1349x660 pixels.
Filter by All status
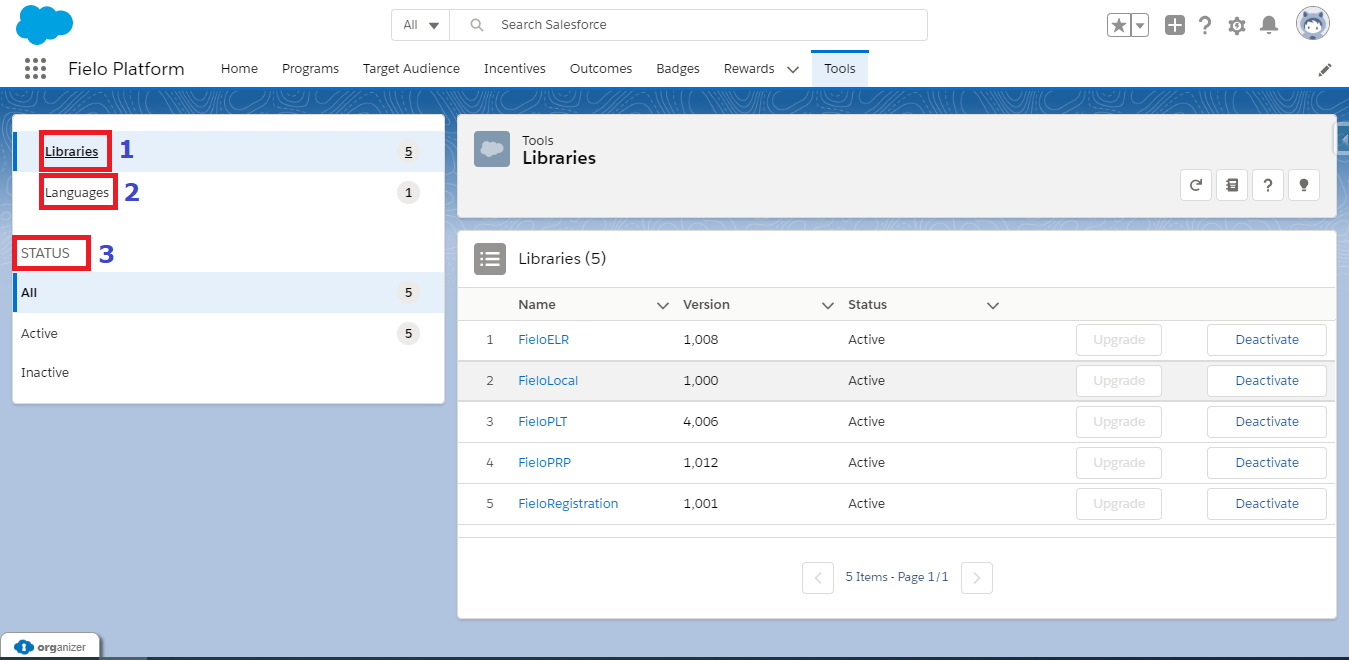(x=228, y=293)
